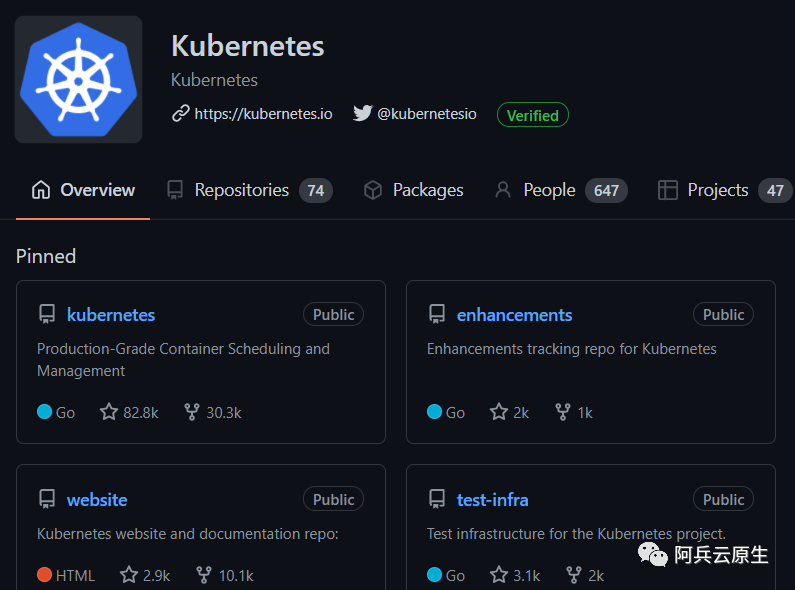Viewport: 795px width, 590px height.
Task: Open the Packages tab
Action: pos(414,190)
